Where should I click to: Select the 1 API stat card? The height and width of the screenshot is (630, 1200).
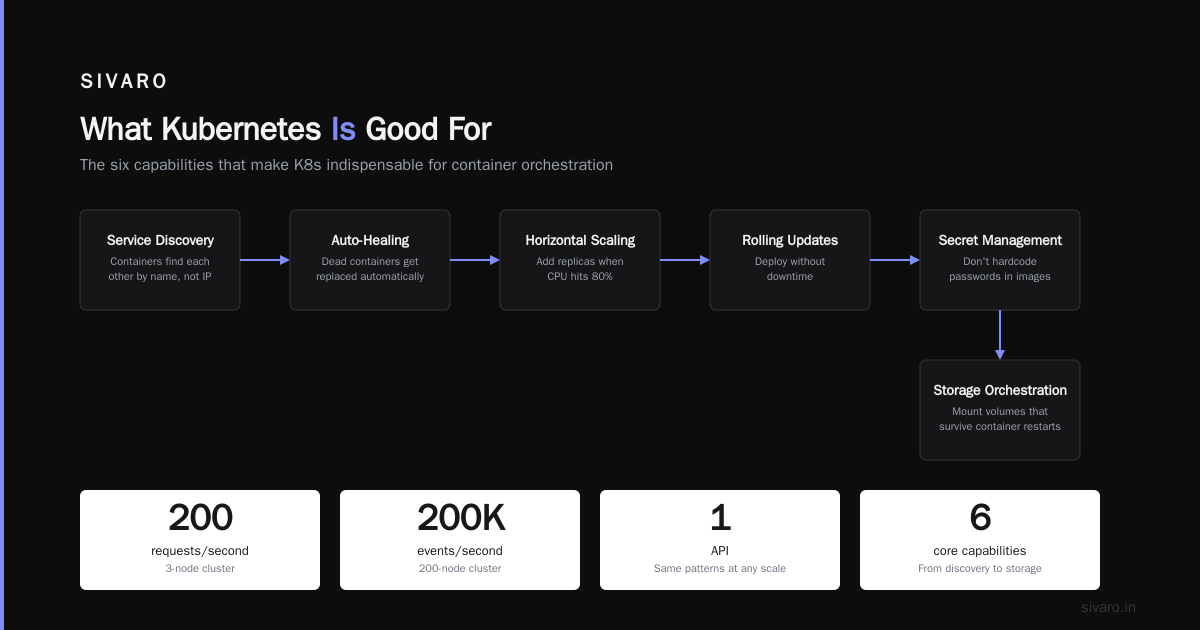(x=720, y=540)
